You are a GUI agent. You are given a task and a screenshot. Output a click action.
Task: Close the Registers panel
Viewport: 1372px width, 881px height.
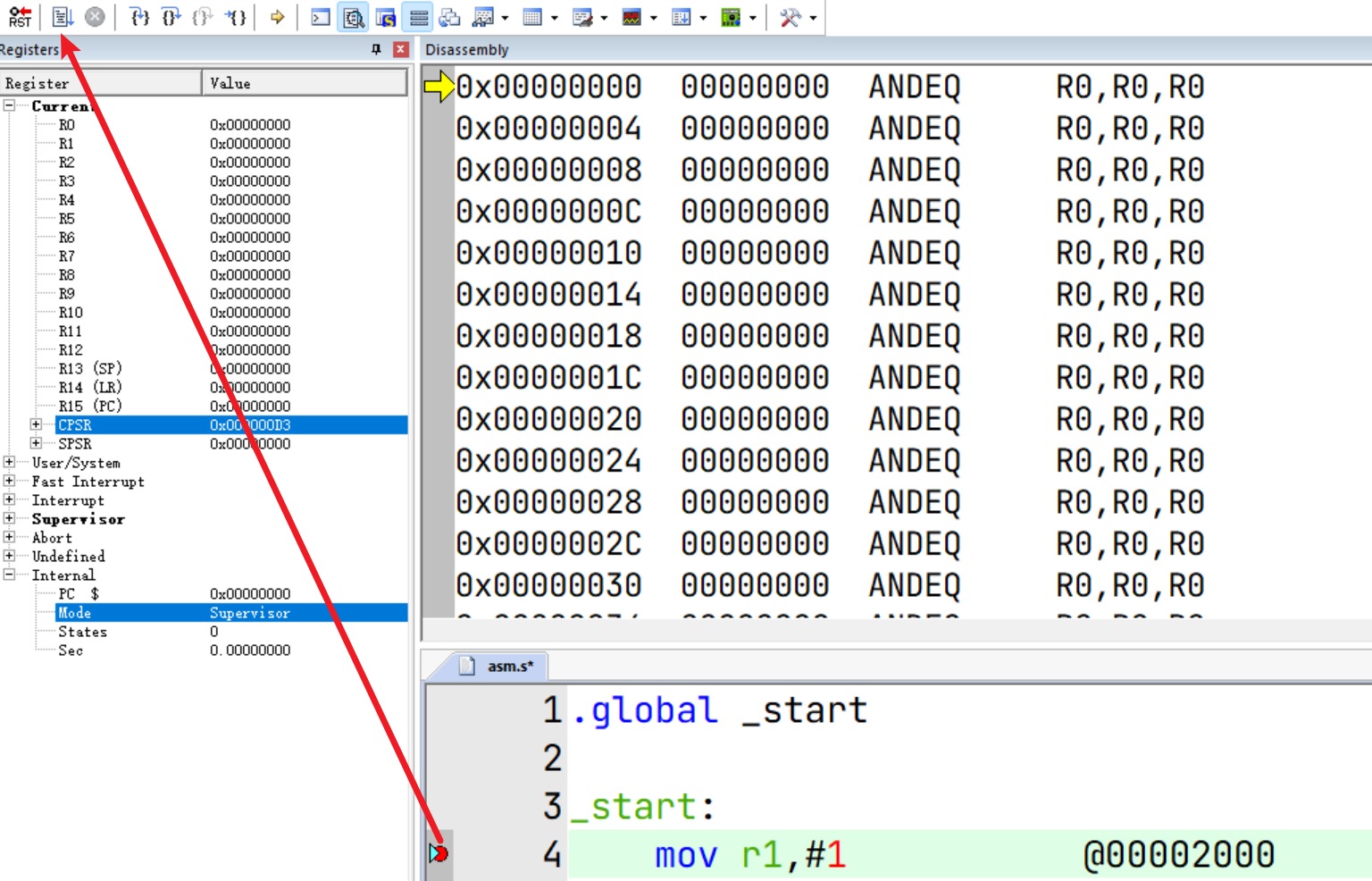tap(401, 49)
